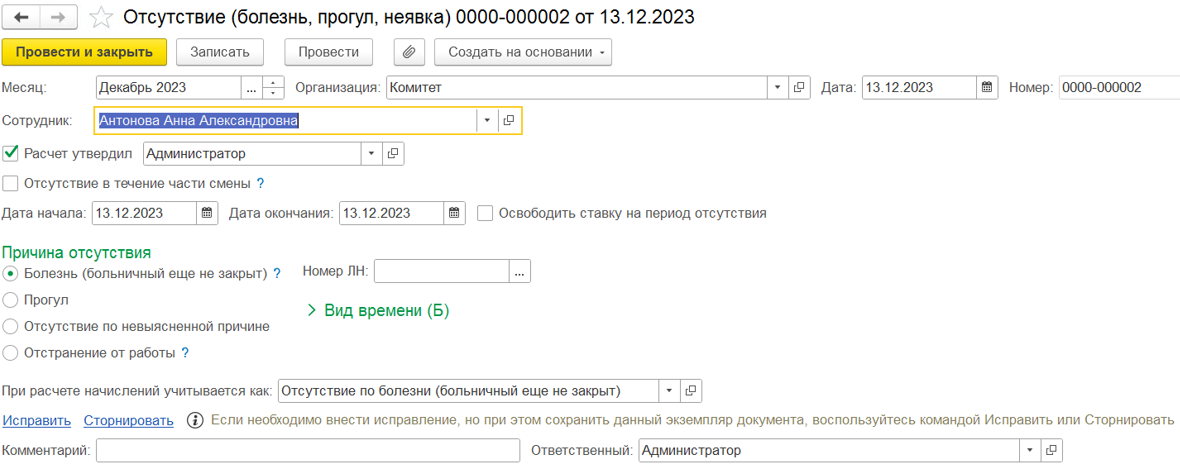
Task: Uncheck the Расчет утвердил checkbox
Action: click(11, 154)
